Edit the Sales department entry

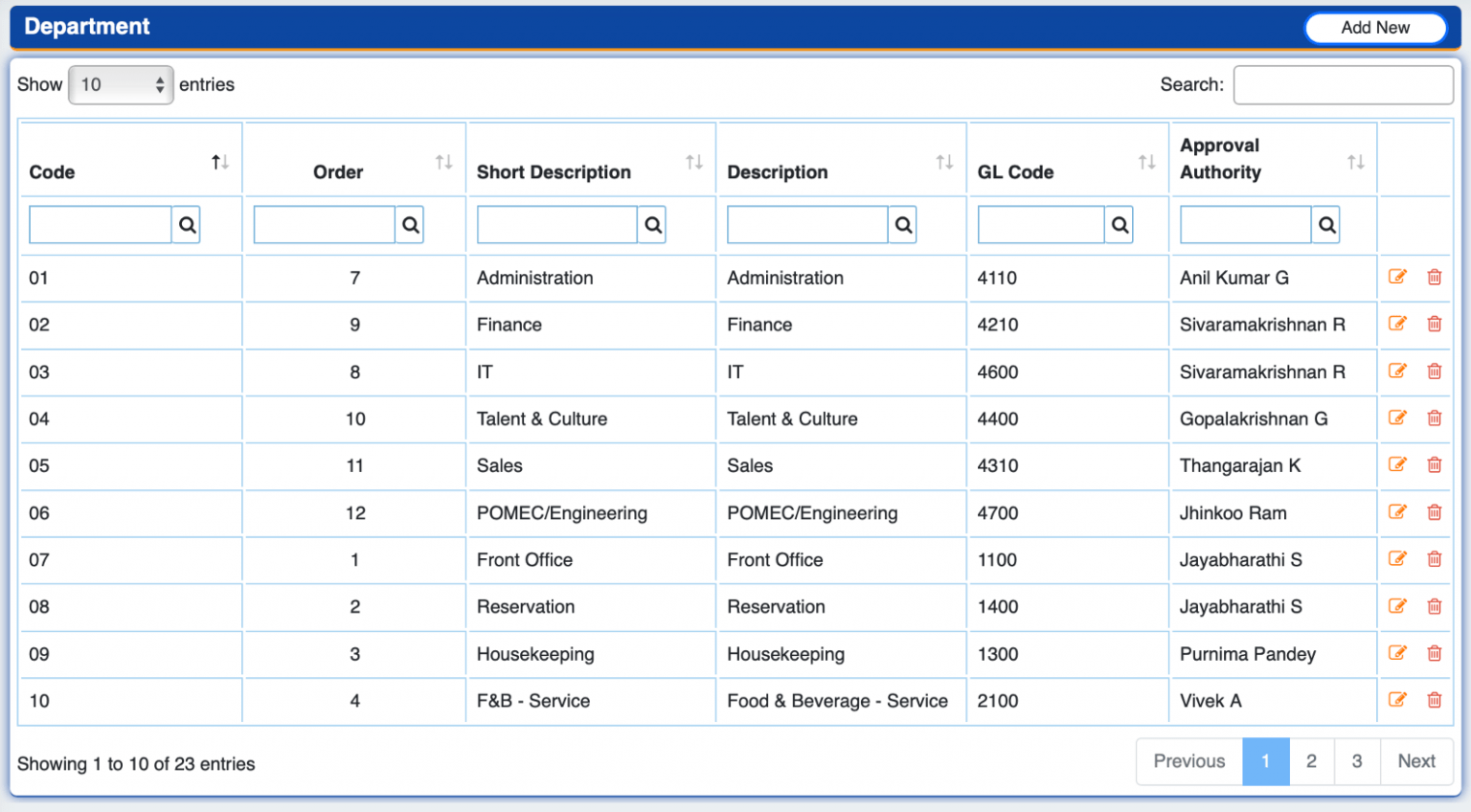(1397, 464)
